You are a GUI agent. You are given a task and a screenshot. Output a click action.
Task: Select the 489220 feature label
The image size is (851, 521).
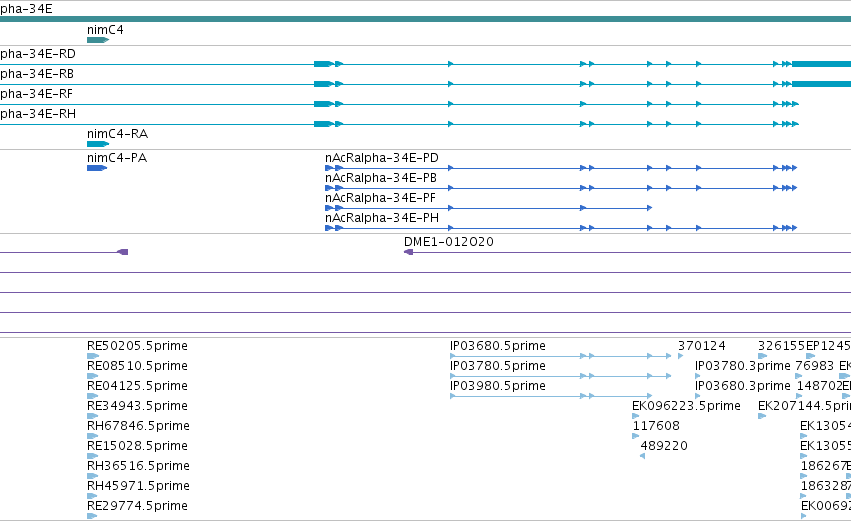(664, 446)
